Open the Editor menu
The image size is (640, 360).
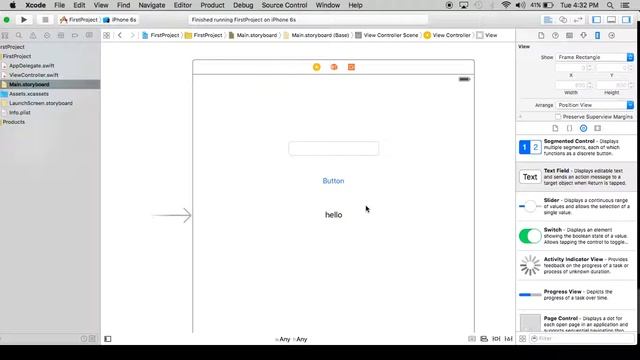pyautogui.click(x=182, y=5)
